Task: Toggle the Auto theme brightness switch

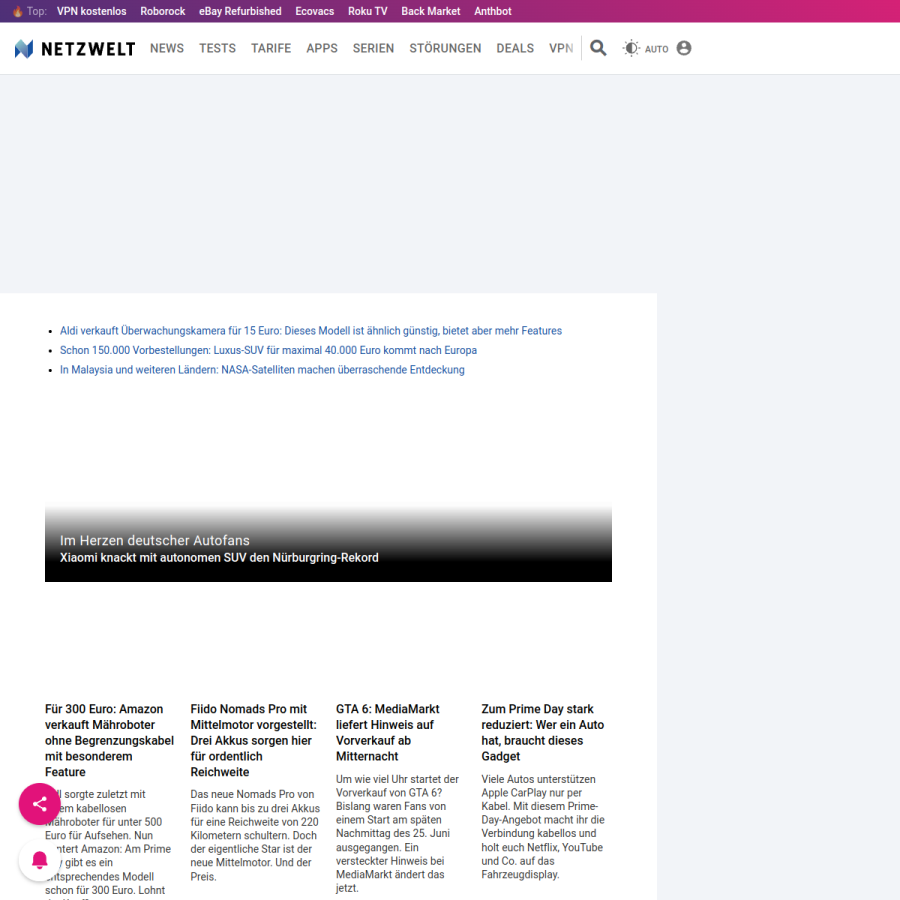Action: [x=645, y=49]
